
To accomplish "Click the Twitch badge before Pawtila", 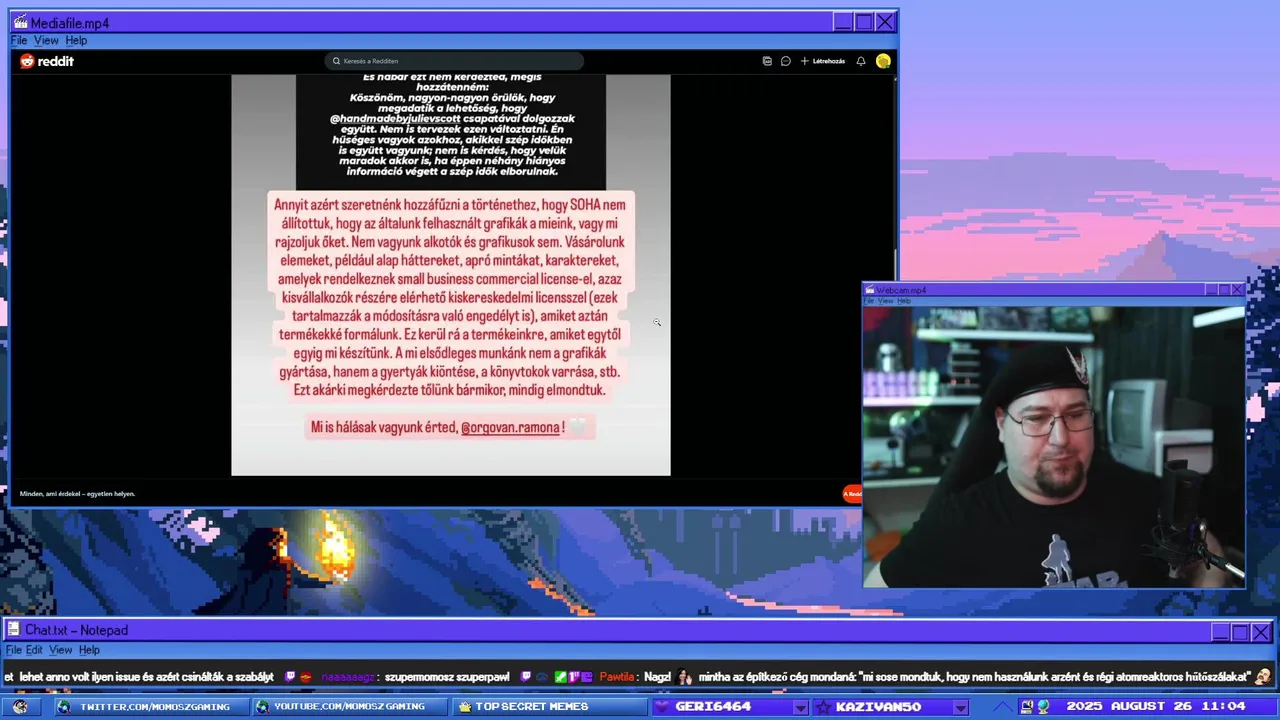I will (x=526, y=677).
